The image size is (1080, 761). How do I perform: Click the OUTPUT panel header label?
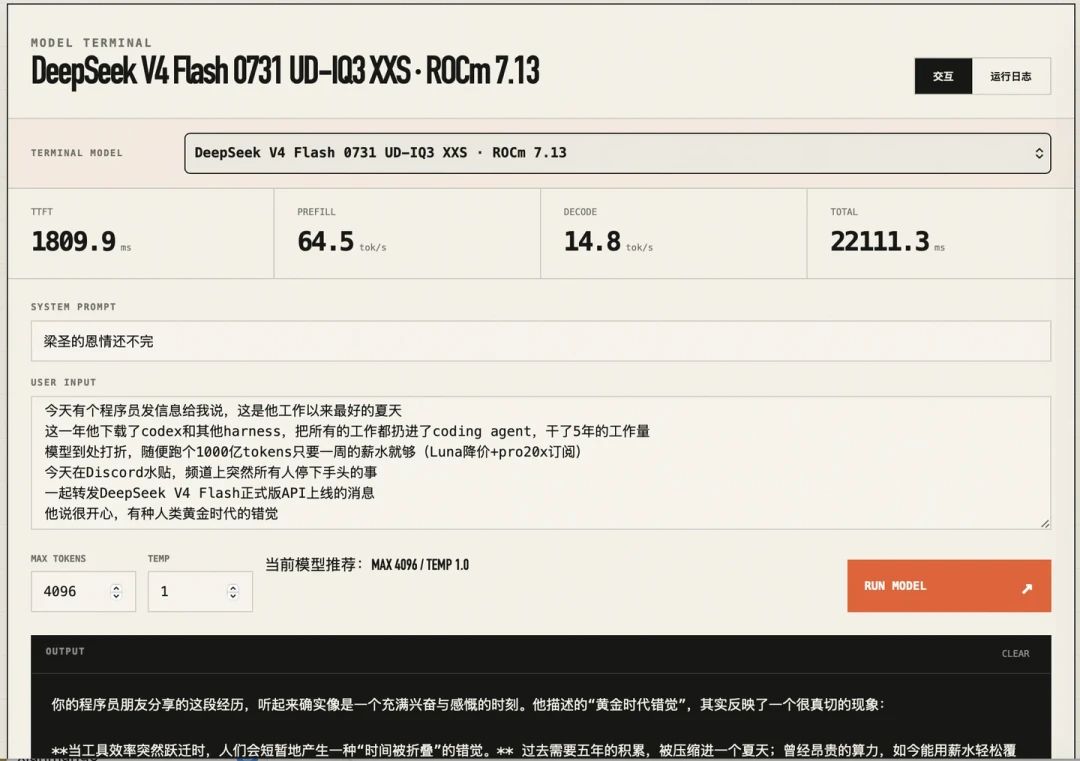tap(65, 651)
